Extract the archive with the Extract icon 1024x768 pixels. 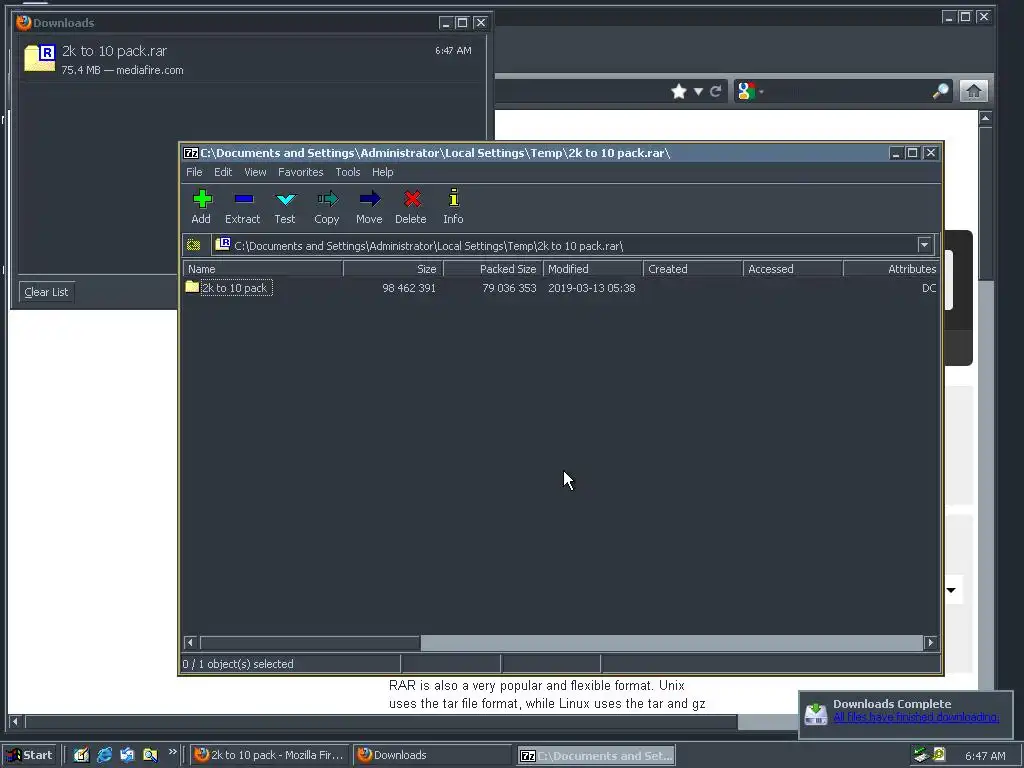click(244, 199)
